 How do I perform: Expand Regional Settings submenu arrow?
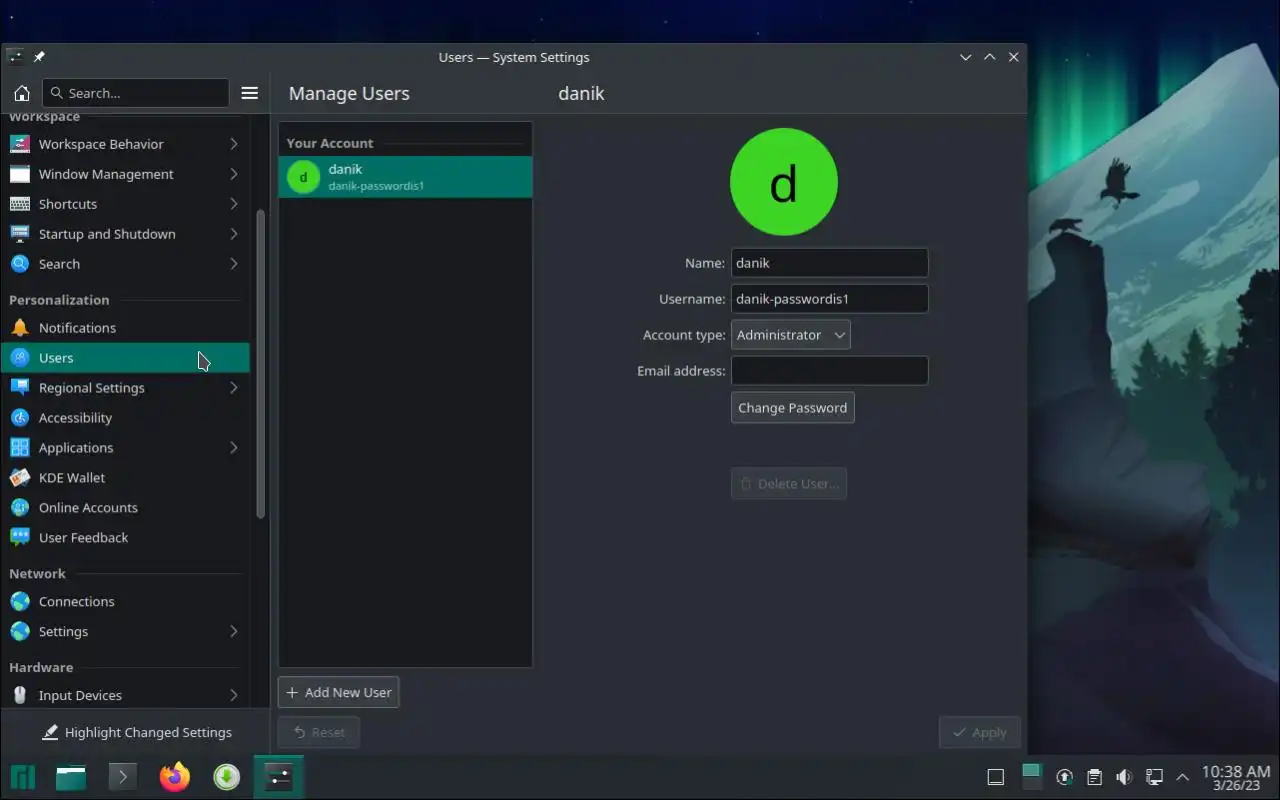(x=233, y=388)
